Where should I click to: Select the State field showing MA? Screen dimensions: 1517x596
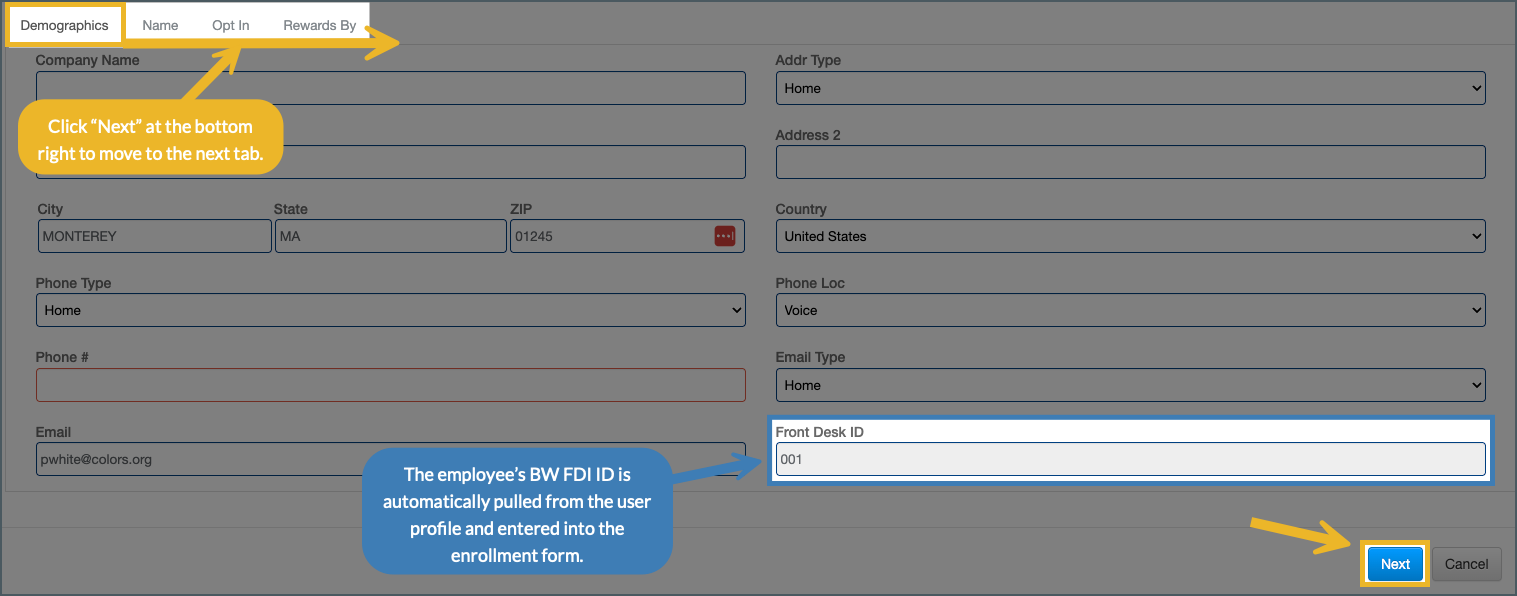(x=390, y=236)
